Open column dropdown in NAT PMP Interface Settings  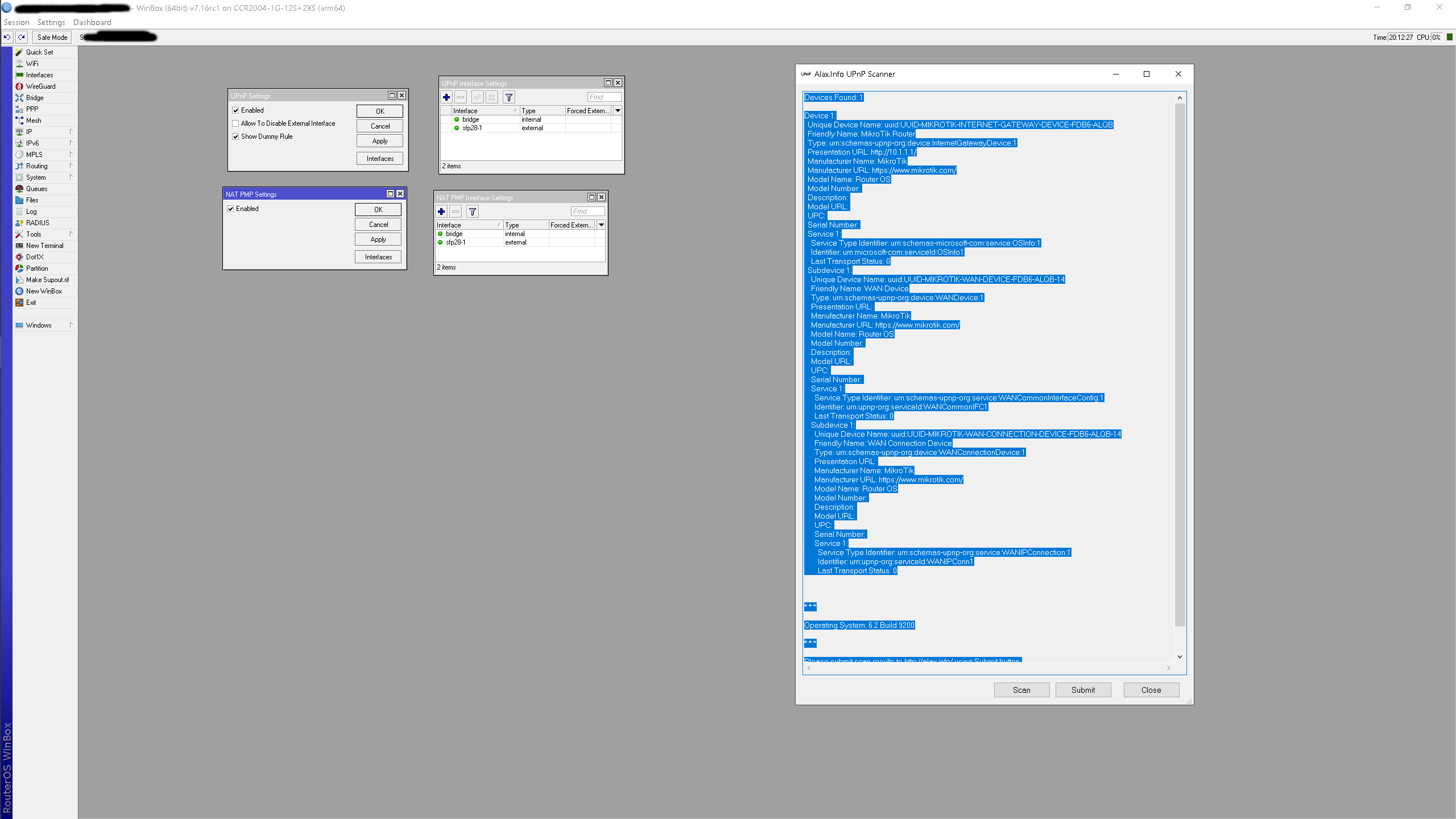click(x=601, y=225)
